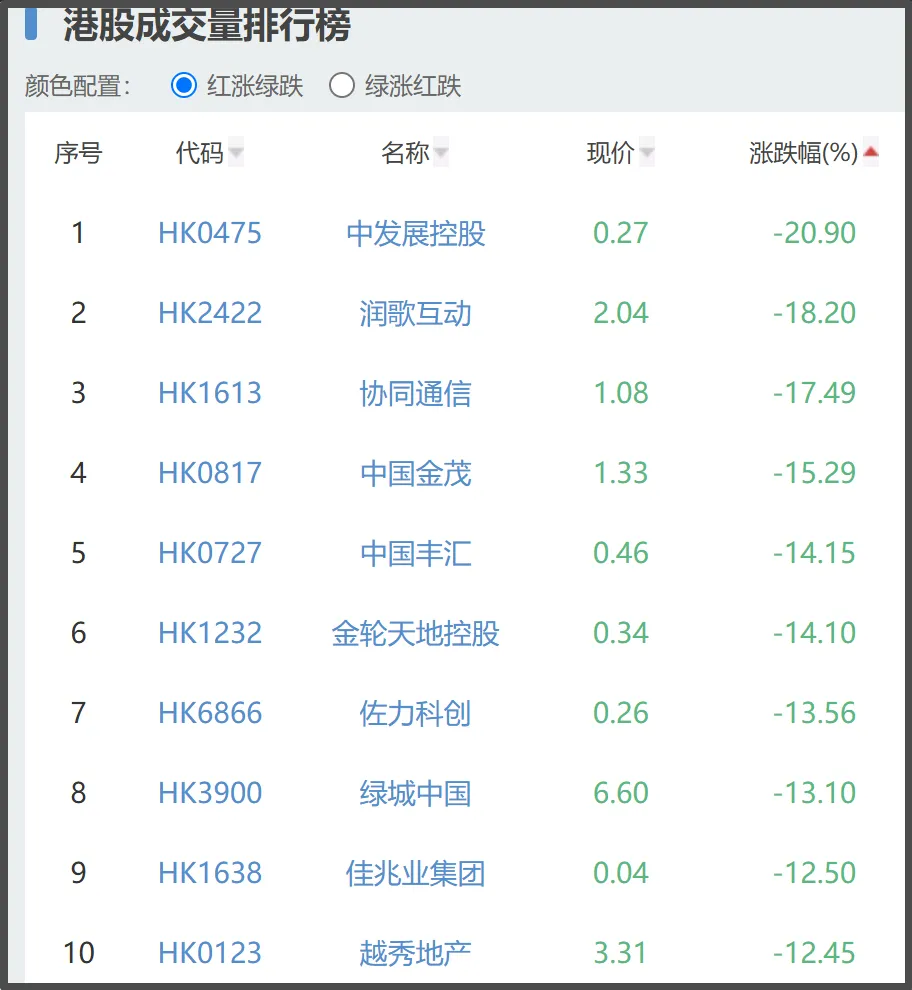
Task: Open stock code HK0475
Action: (210, 233)
